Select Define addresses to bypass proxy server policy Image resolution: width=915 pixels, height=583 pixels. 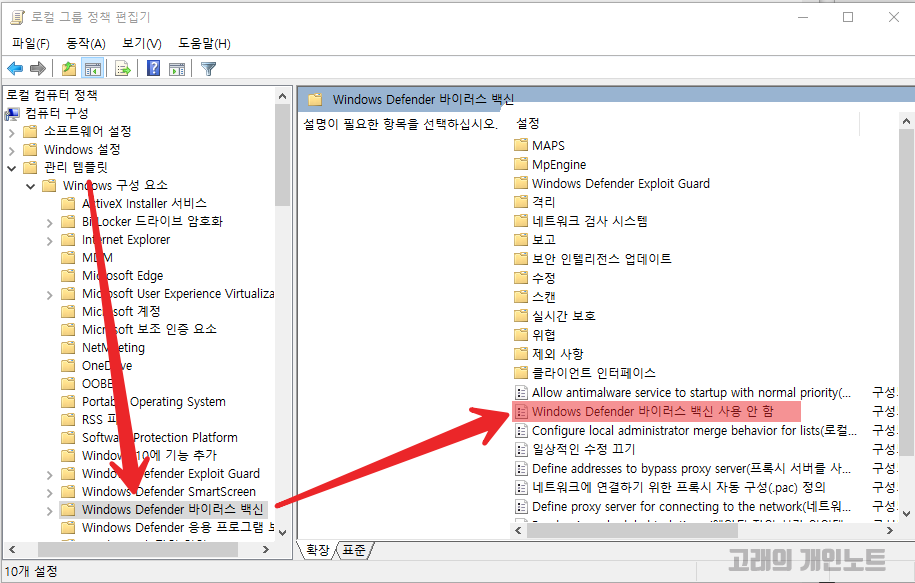[691, 468]
